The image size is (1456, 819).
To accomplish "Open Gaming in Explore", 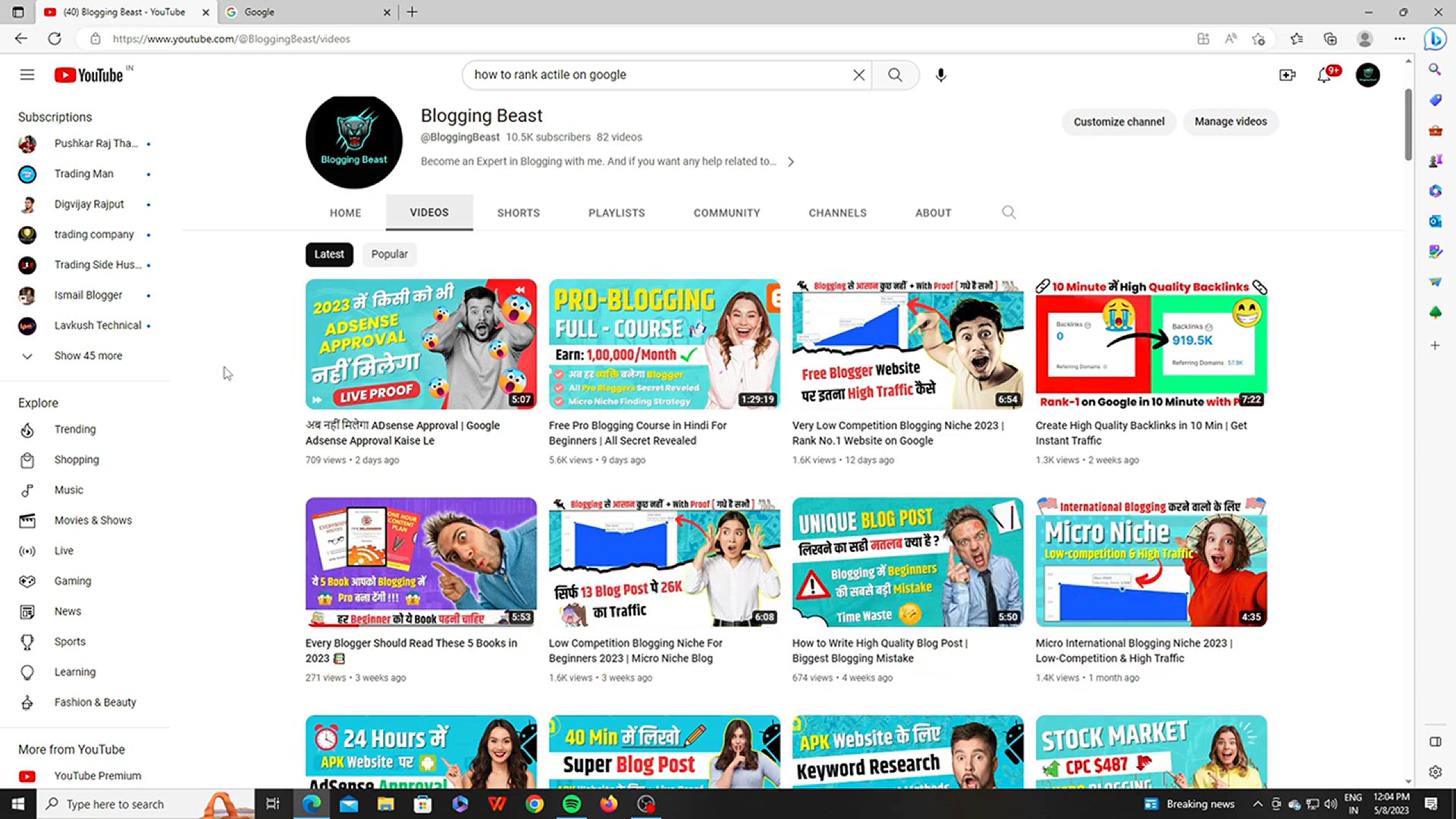I will click(85, 581).
